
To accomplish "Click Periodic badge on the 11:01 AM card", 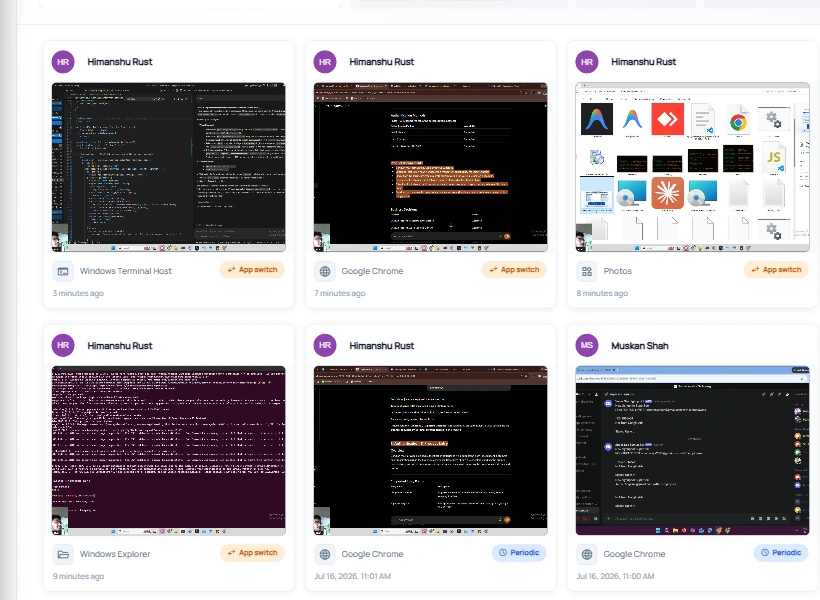I will [519, 553].
